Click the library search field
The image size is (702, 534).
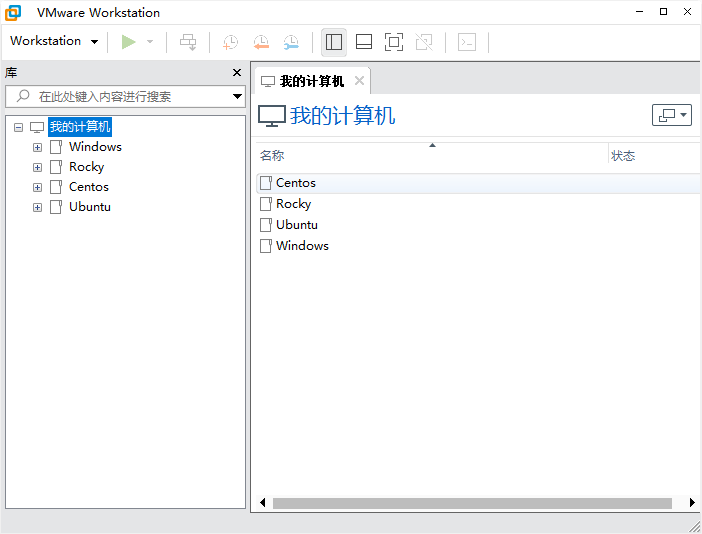point(125,97)
